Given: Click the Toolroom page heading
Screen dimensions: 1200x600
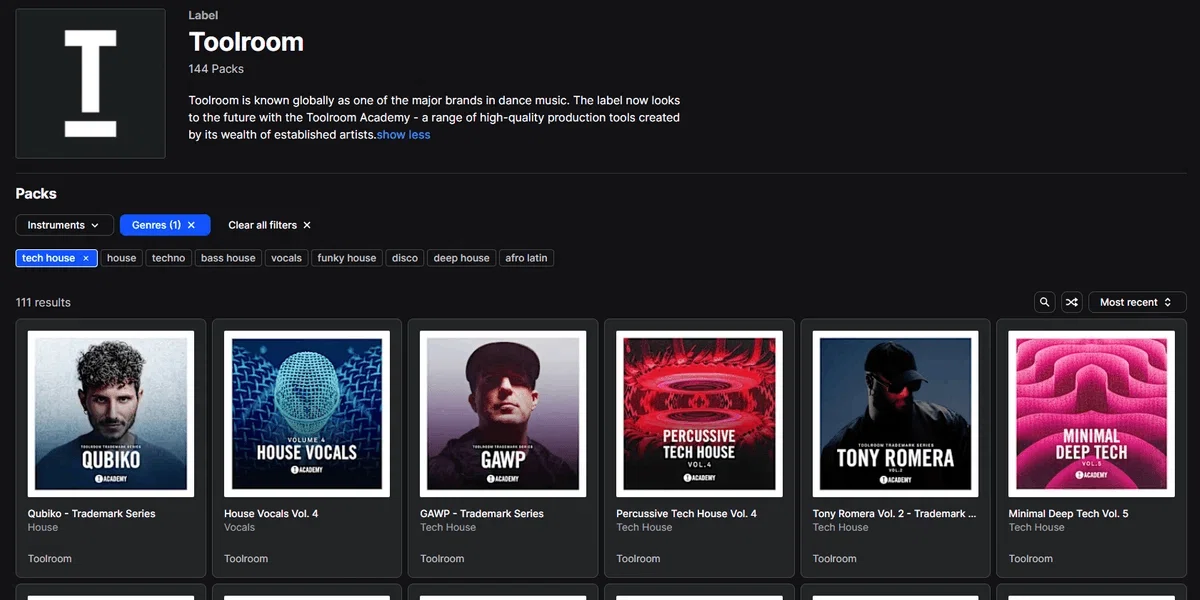Looking at the screenshot, I should coord(246,42).
